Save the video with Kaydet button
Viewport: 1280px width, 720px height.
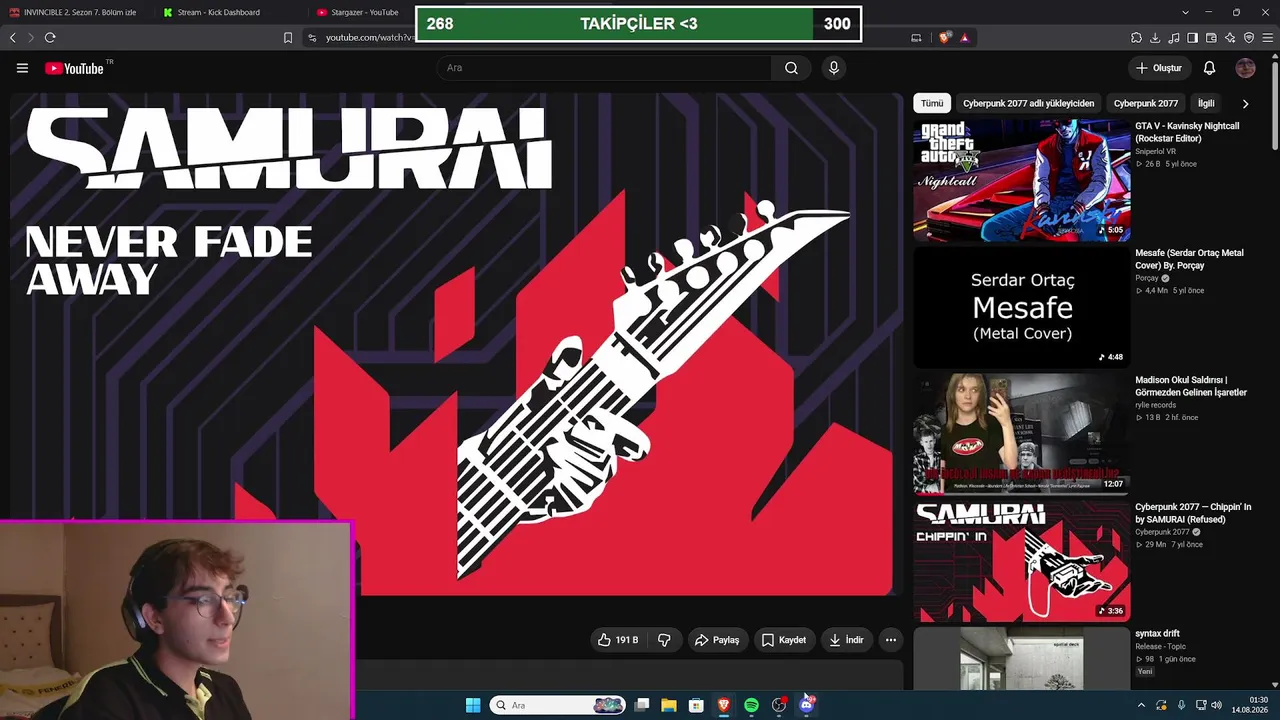click(784, 640)
